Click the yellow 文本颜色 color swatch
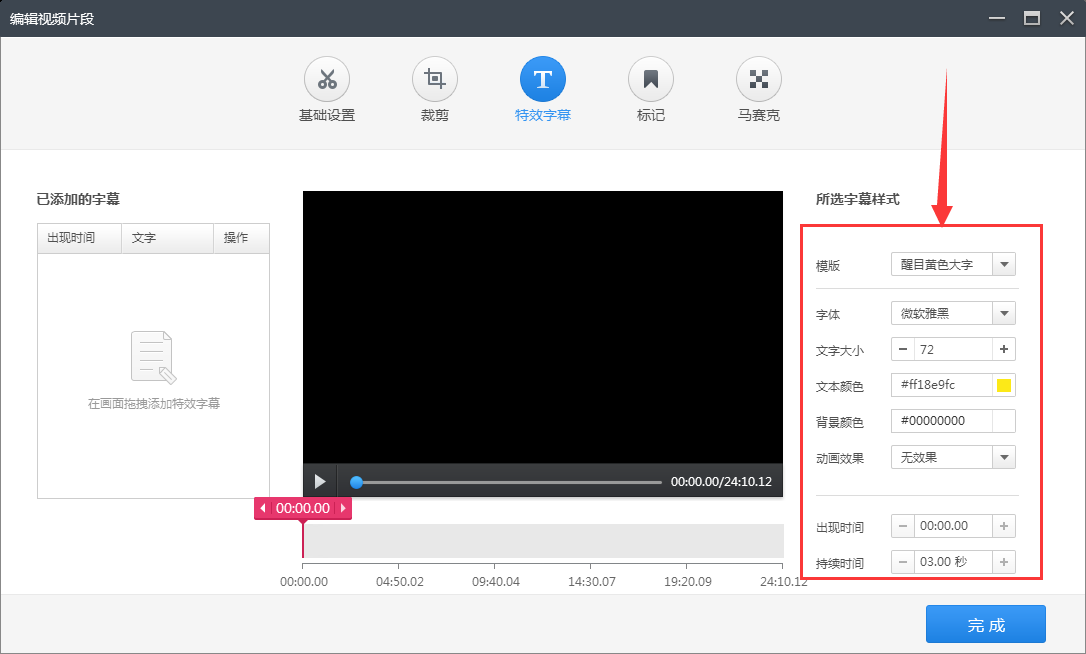The image size is (1086, 654). pos(1004,385)
